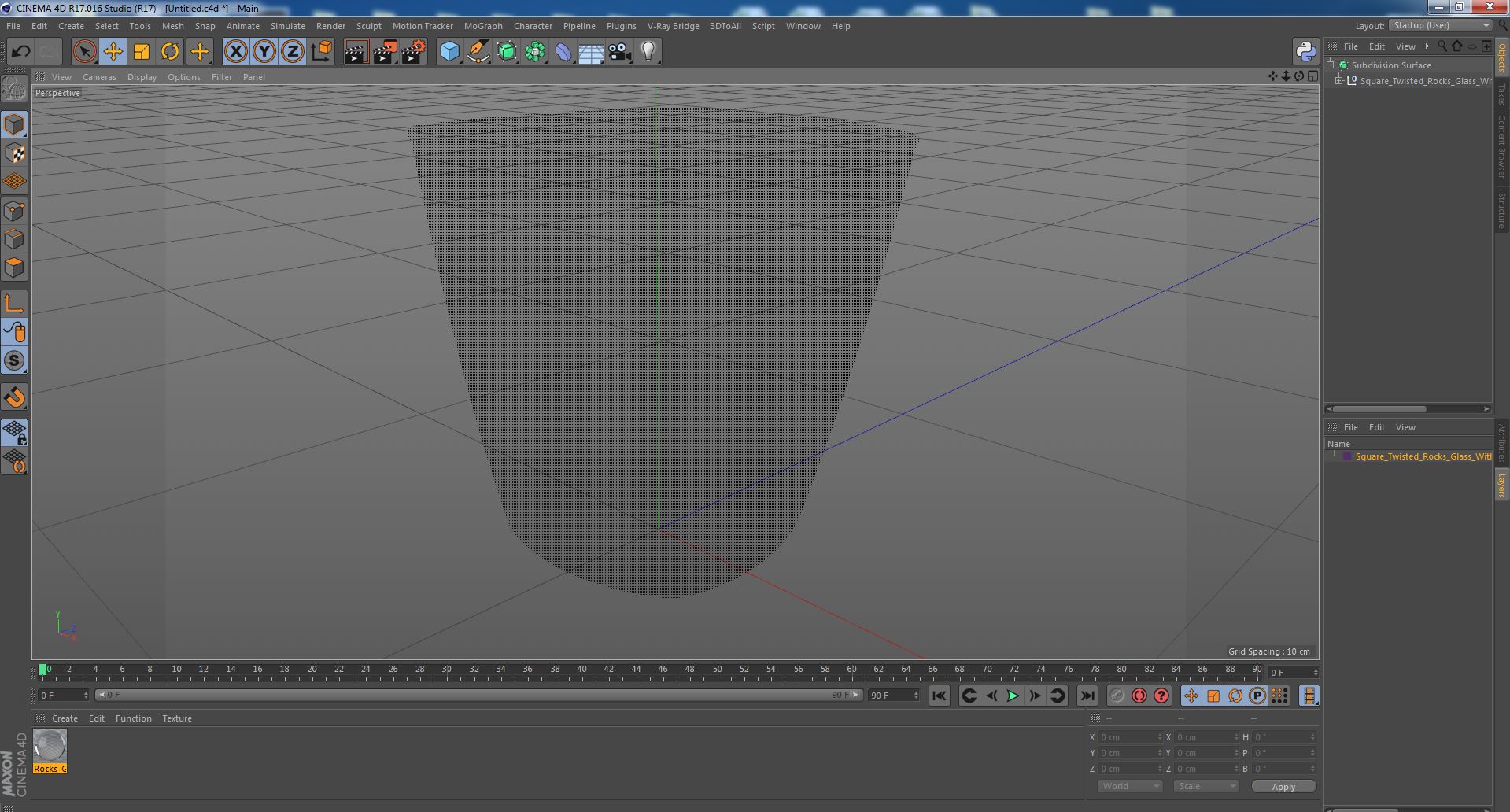This screenshot has width=1510, height=812.
Task: Click the current frame field 0 F
Action: click(63, 696)
